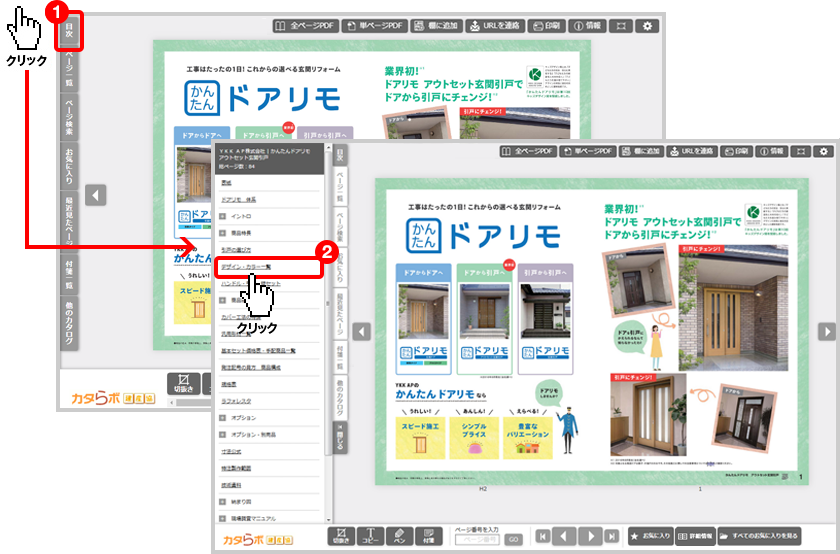Close the contents panel with 閉じる tab

click(x=340, y=434)
